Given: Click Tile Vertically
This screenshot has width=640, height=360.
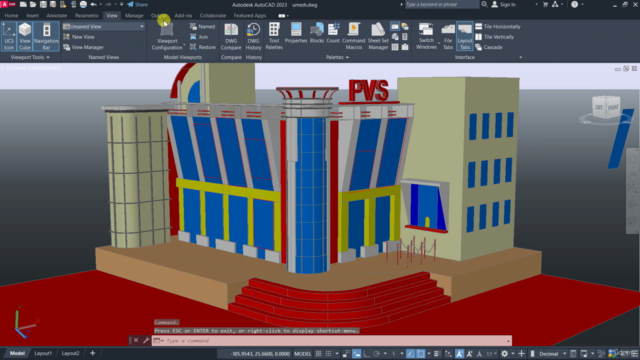Looking at the screenshot, I should (x=495, y=37).
